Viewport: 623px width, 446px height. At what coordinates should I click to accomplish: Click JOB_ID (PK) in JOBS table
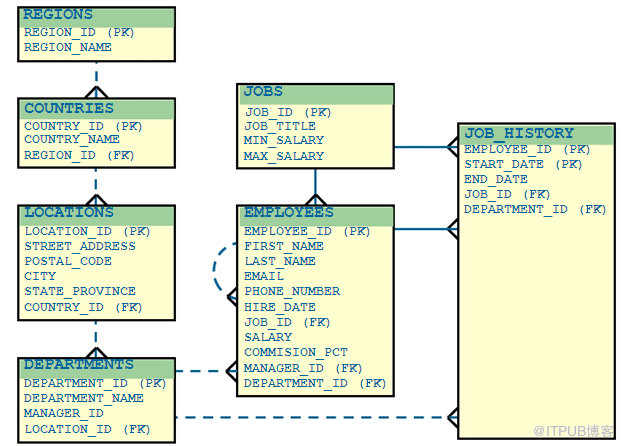tap(288, 112)
